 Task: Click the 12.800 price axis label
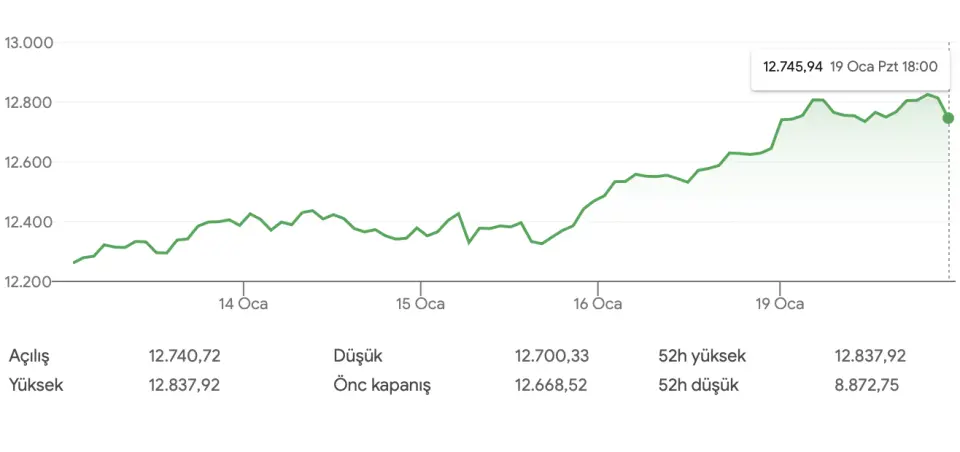pyautogui.click(x=28, y=103)
